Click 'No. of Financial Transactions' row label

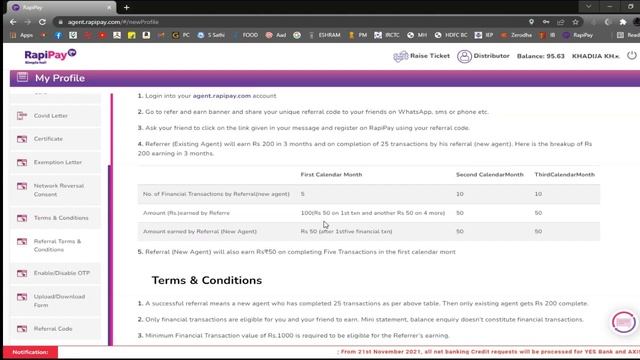[x=216, y=194]
